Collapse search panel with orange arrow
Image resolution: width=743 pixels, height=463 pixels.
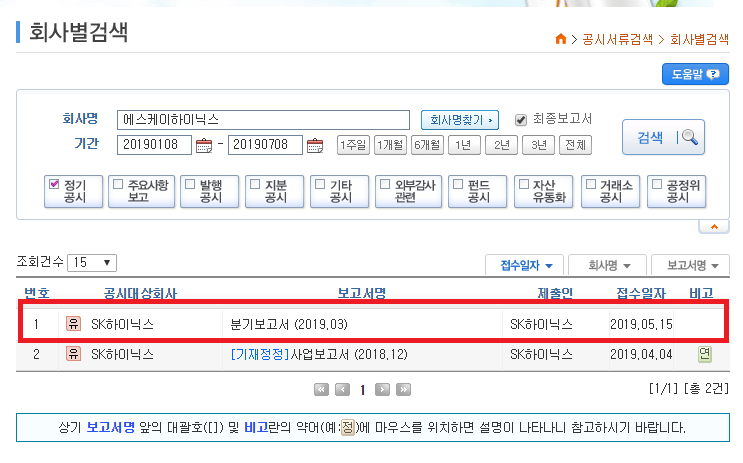click(x=714, y=227)
